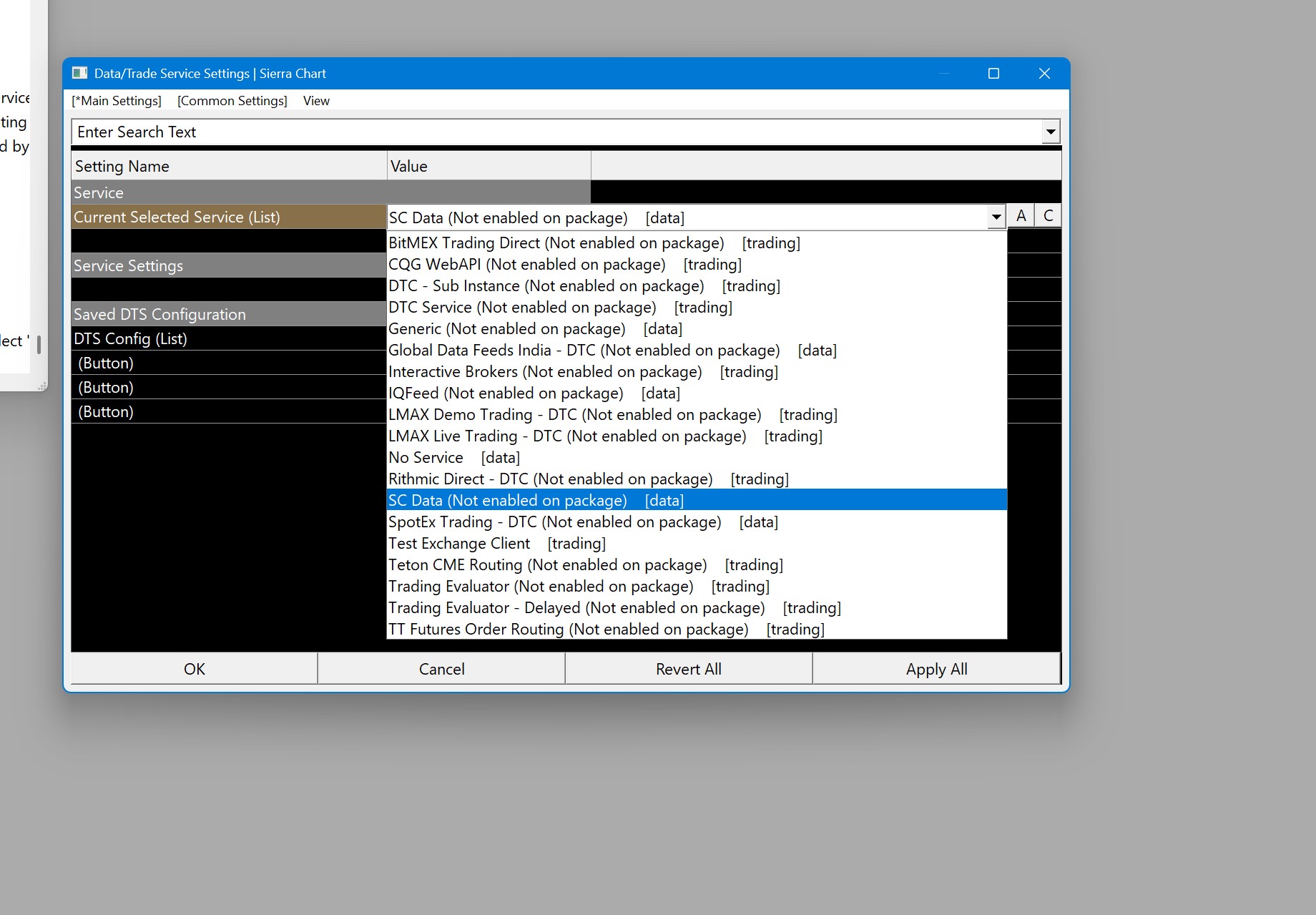The height and width of the screenshot is (915, 1316).
Task: Click the Current Selected Service value box
Action: [x=687, y=217]
